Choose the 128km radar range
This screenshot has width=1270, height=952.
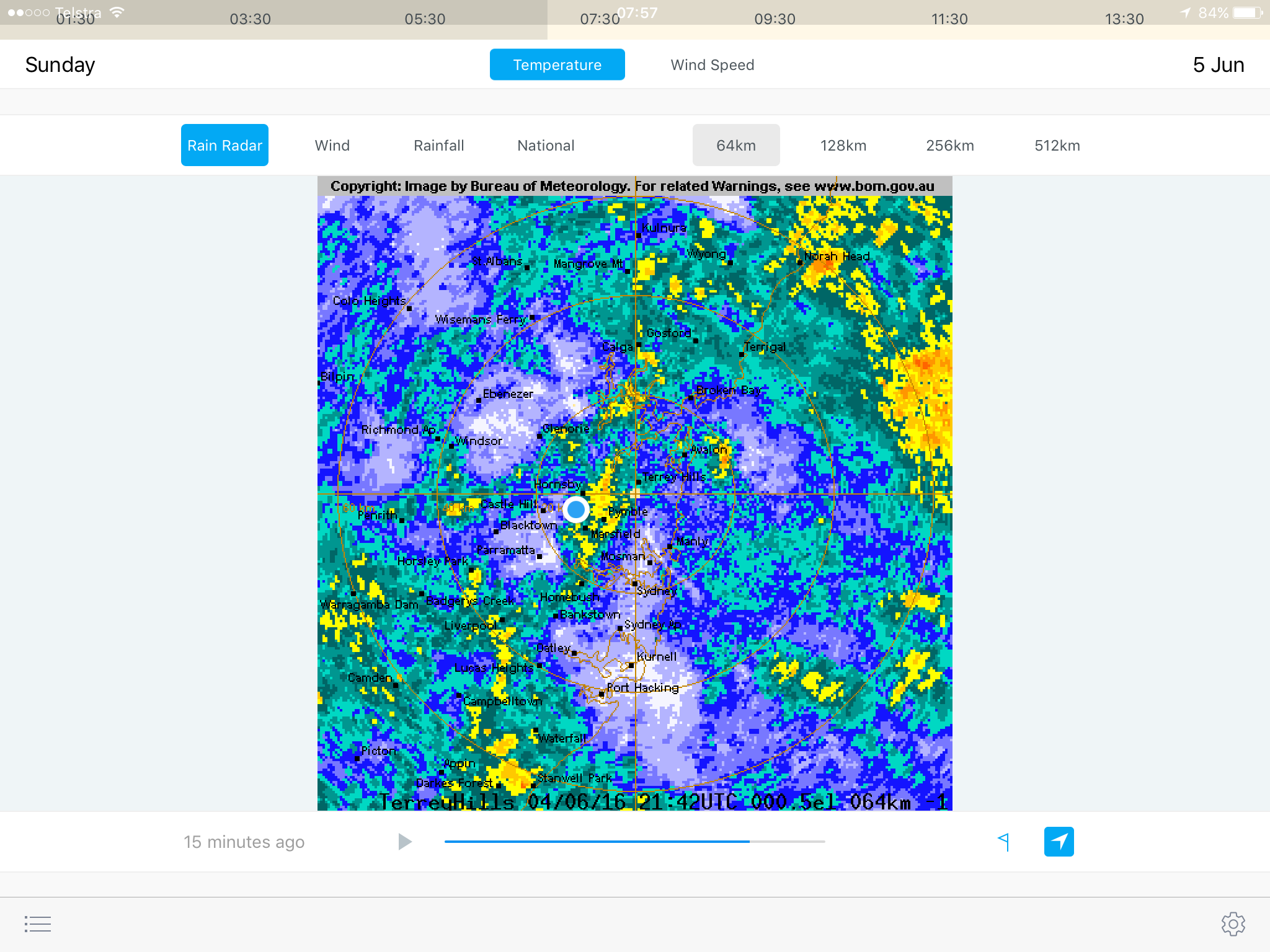(x=843, y=146)
